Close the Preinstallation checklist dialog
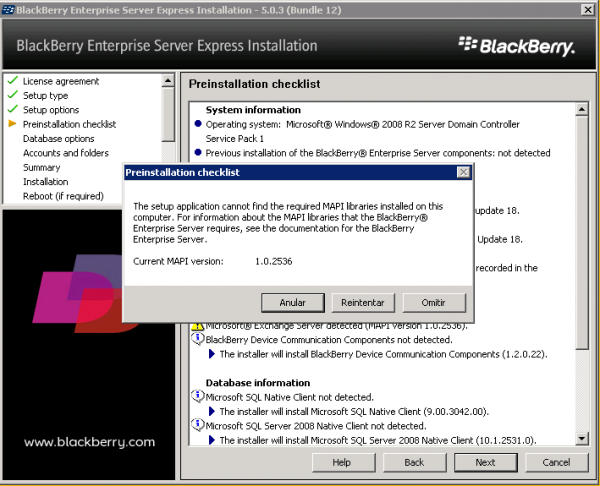This screenshot has width=600, height=486. pyautogui.click(x=463, y=172)
